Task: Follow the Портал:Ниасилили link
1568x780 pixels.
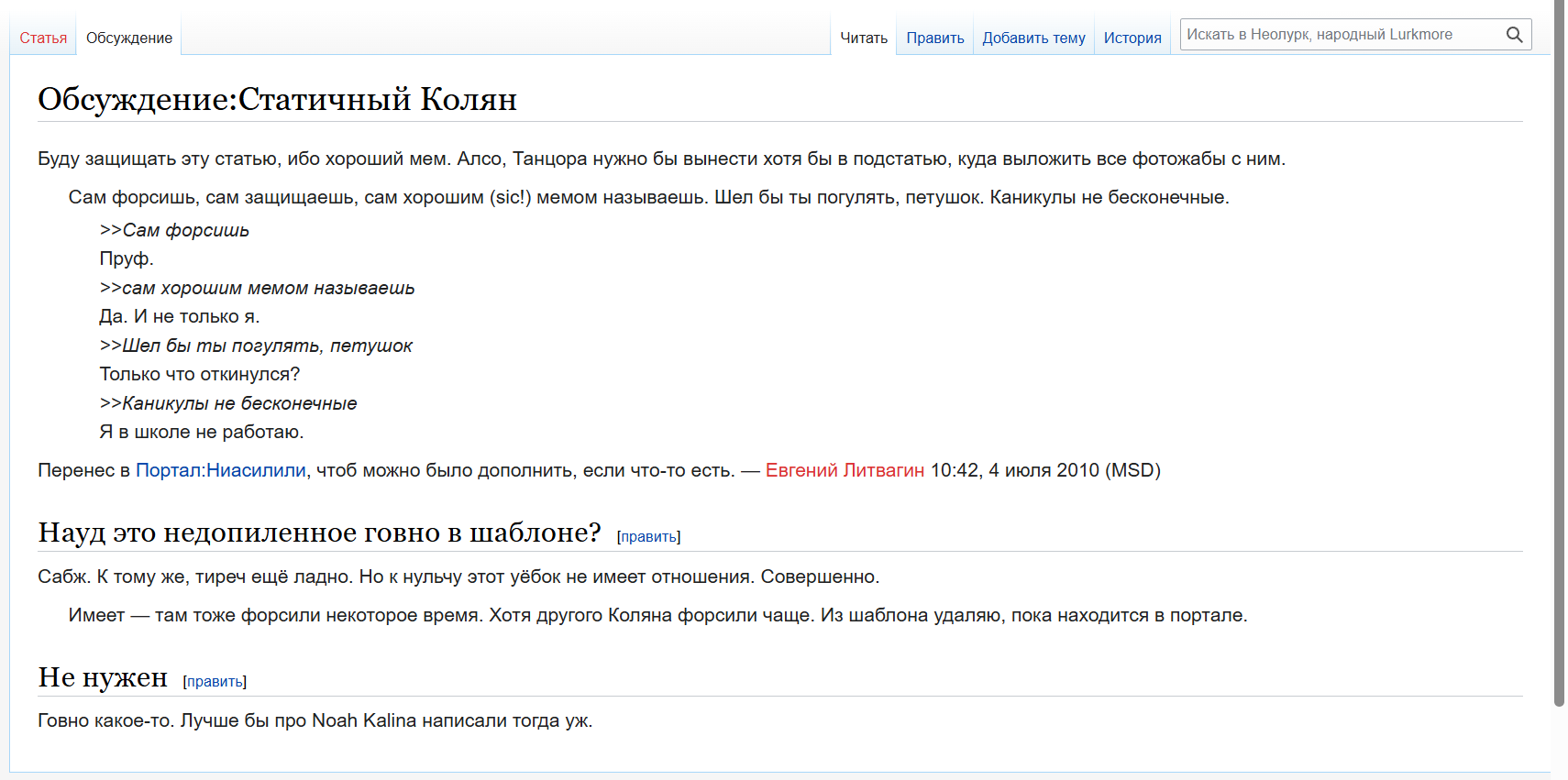Action: [x=220, y=470]
